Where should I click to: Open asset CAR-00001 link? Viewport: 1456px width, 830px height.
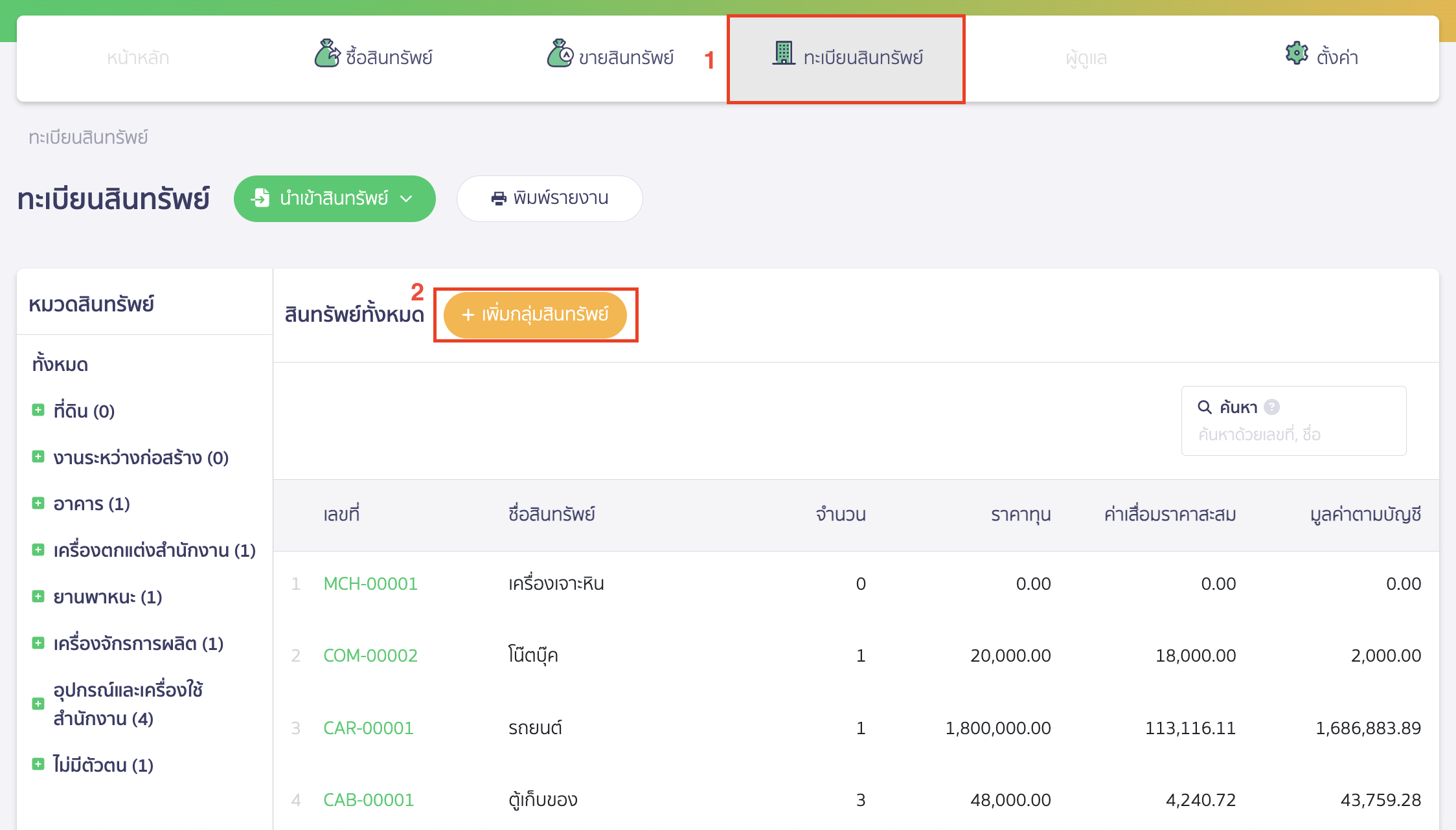[368, 728]
